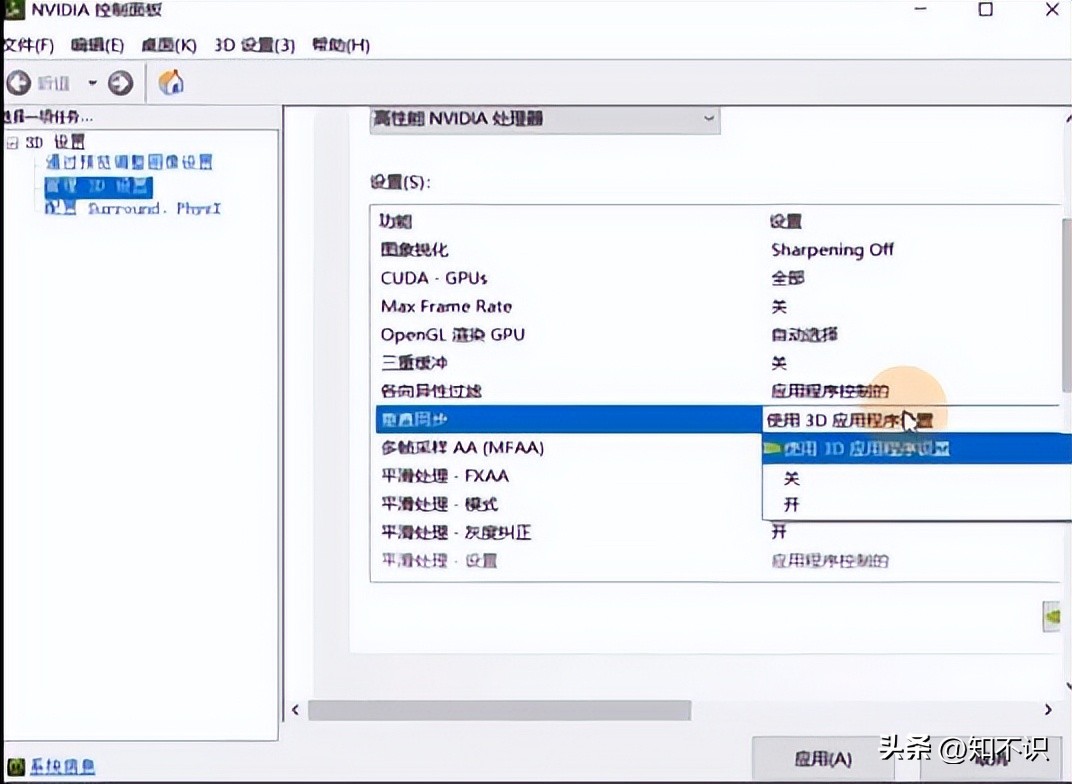Click the Home icon in the toolbar
The image size is (1072, 784).
coord(170,82)
